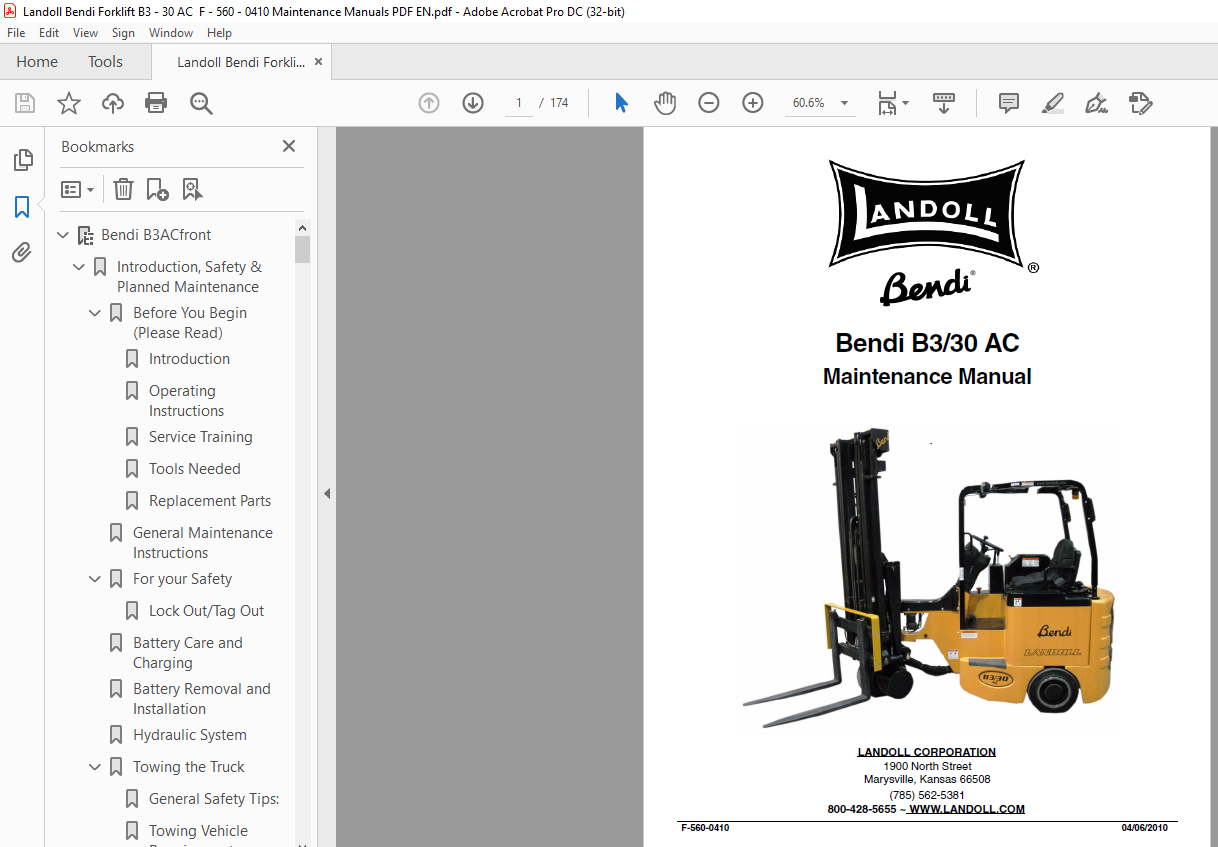Switch to the Tools tab

pyautogui.click(x=105, y=62)
